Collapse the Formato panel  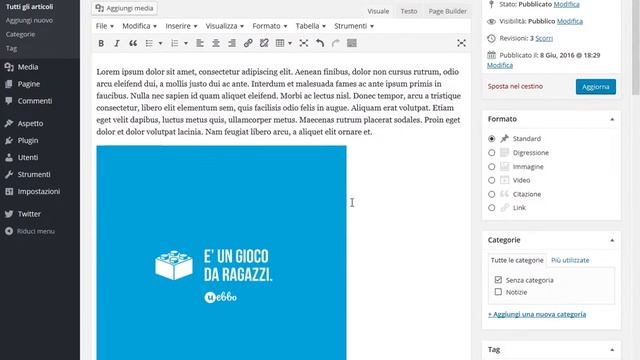pos(612,119)
